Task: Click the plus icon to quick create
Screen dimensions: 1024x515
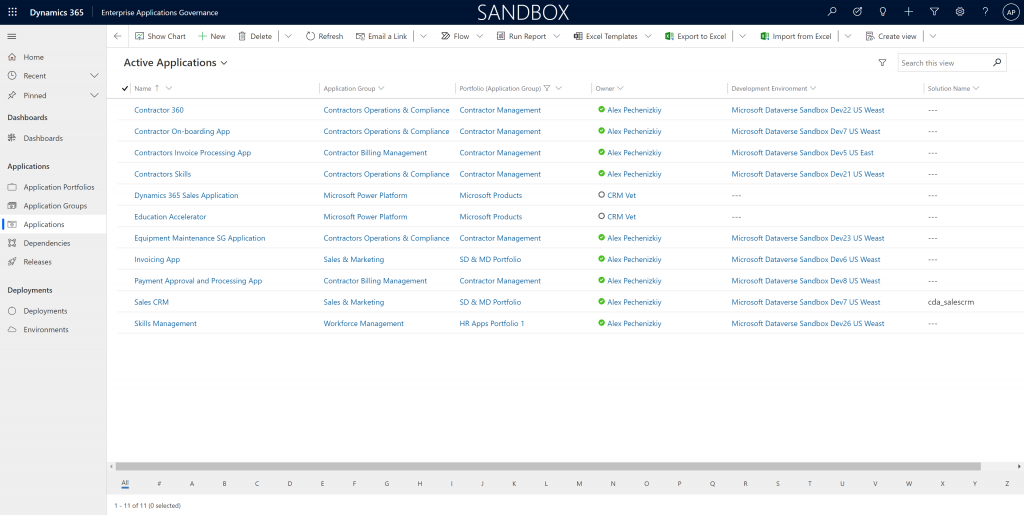Action: point(908,12)
